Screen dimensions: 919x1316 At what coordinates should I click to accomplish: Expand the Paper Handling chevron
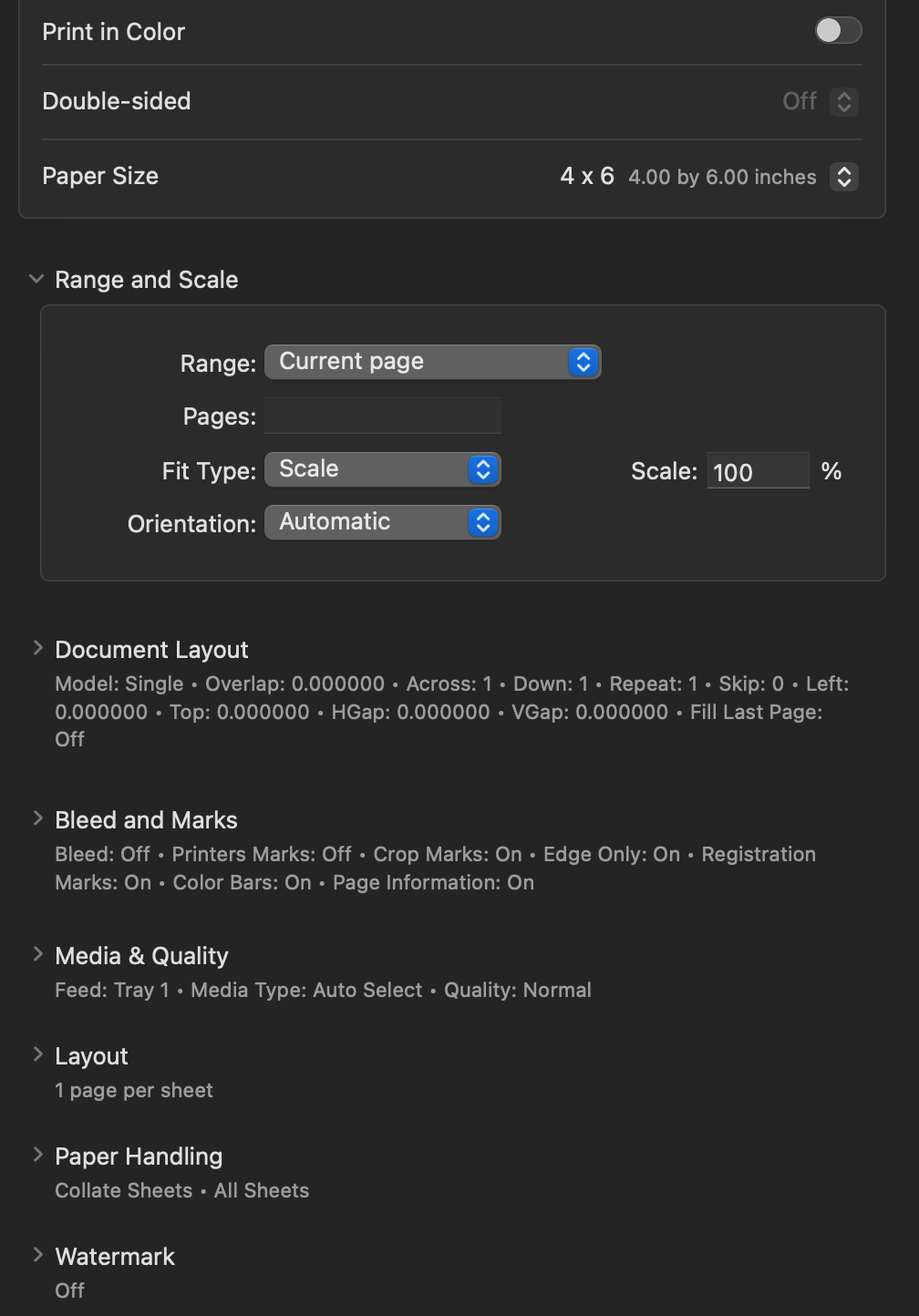[x=37, y=1155]
